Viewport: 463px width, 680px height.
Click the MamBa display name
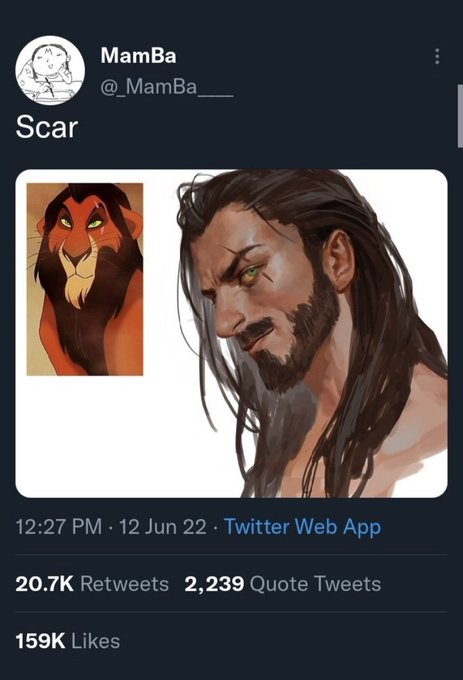pyautogui.click(x=138, y=56)
